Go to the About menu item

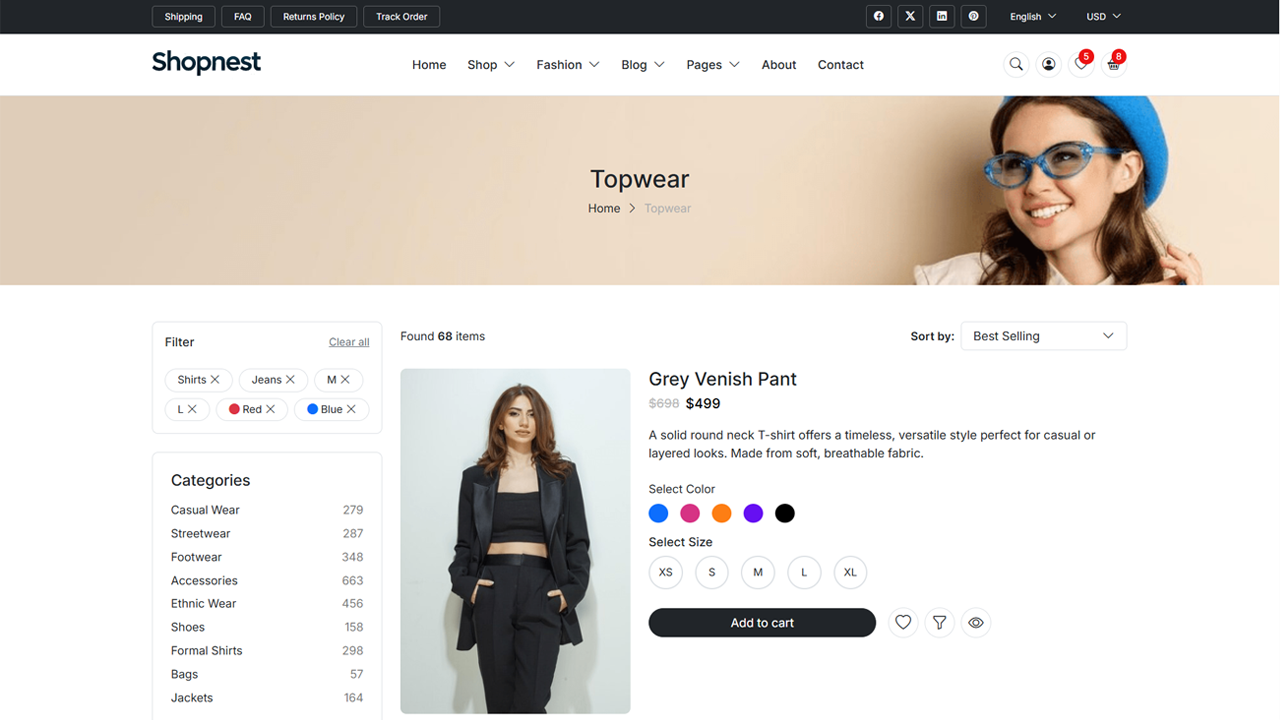click(779, 64)
